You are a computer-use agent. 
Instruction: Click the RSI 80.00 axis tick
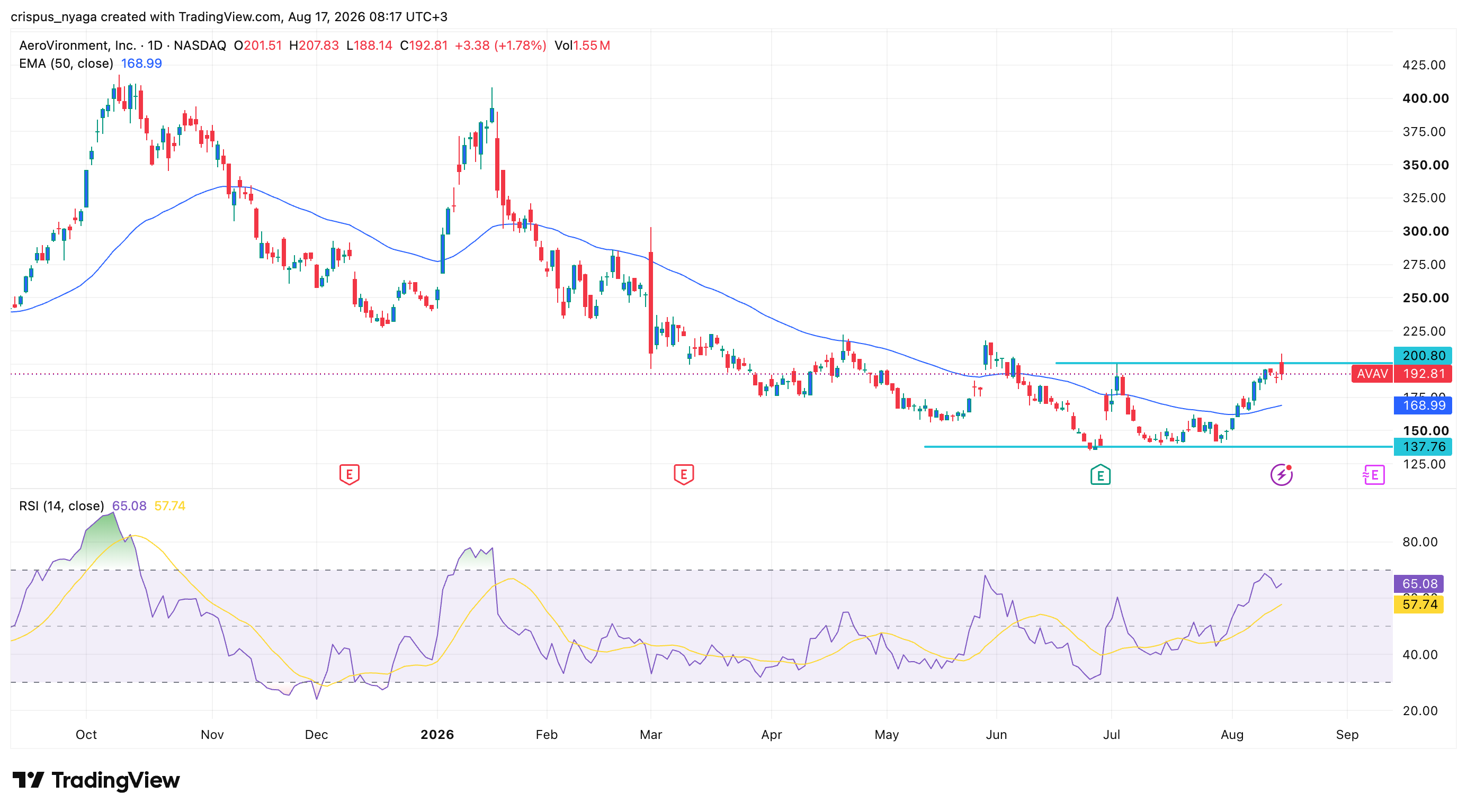coord(1420,542)
